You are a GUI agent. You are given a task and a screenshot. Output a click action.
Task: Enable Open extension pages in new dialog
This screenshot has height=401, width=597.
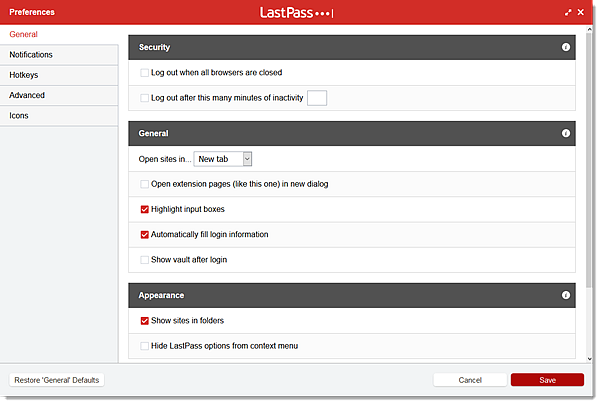[144, 184]
